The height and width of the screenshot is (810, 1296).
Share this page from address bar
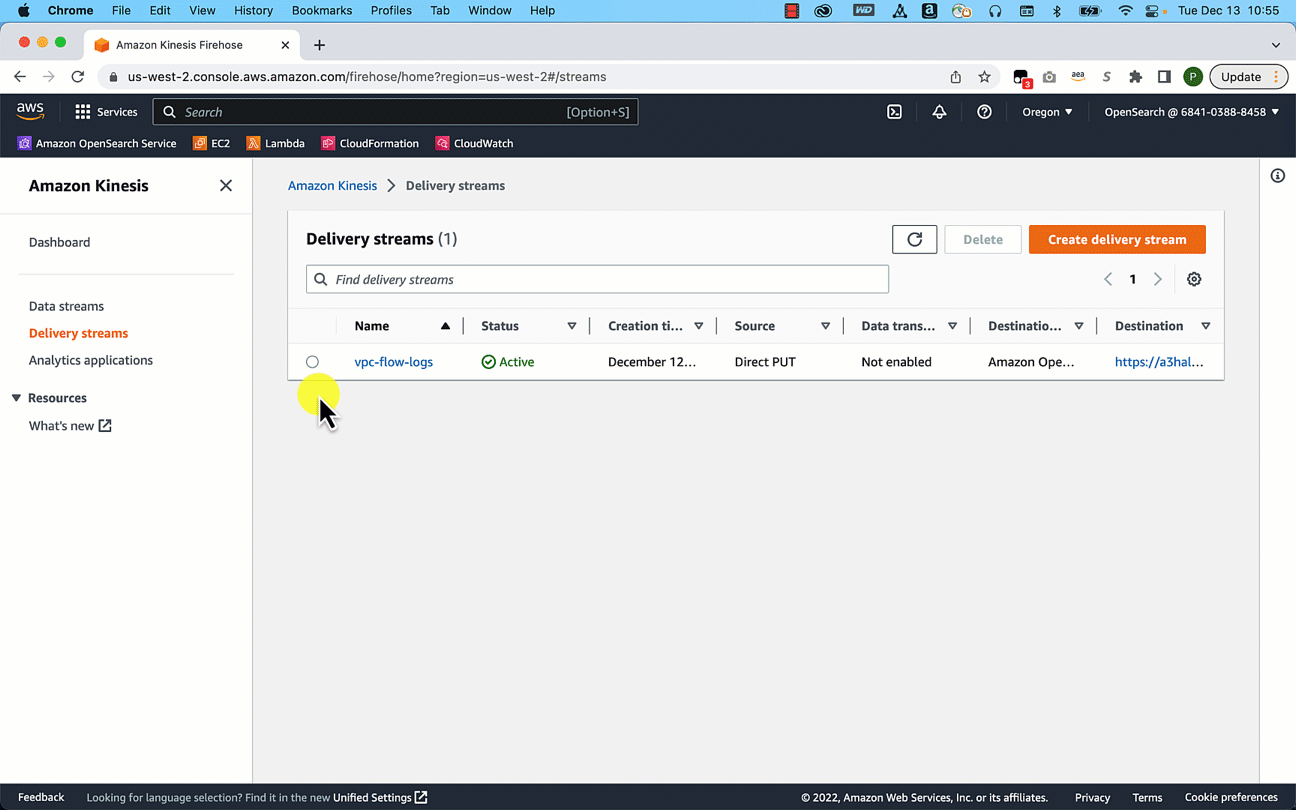tap(956, 77)
